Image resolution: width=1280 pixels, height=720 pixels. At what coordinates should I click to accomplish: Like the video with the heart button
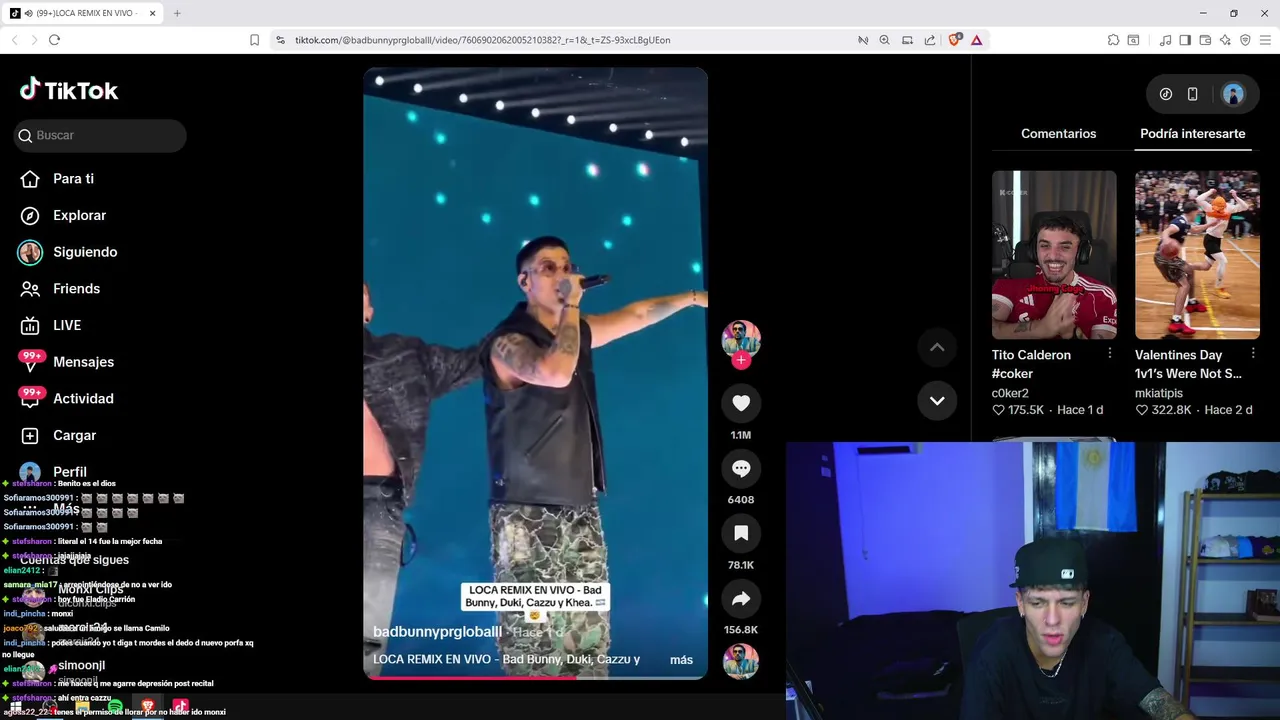coord(741,403)
